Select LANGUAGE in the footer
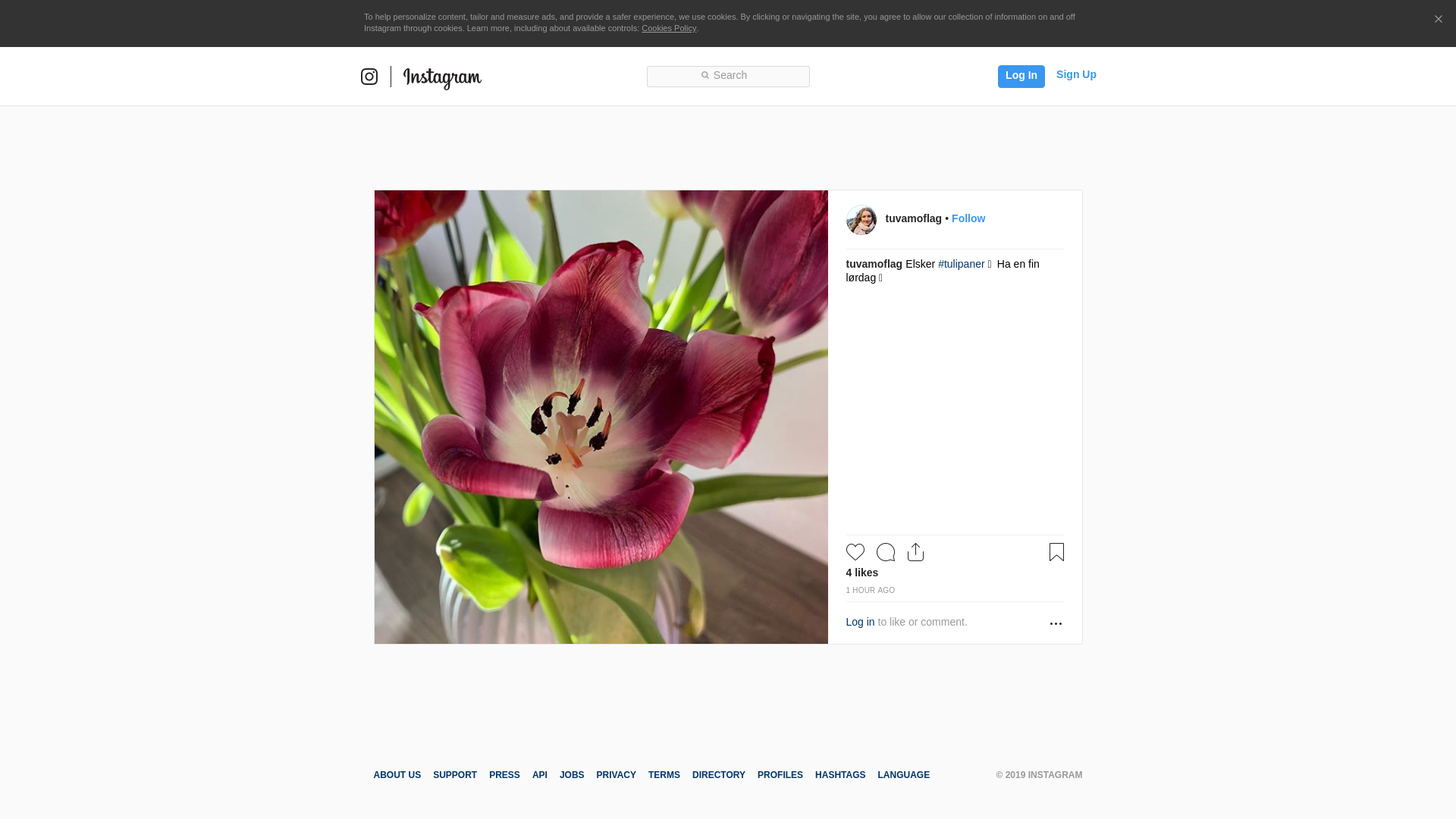This screenshot has height=819, width=1456. pos(903,775)
